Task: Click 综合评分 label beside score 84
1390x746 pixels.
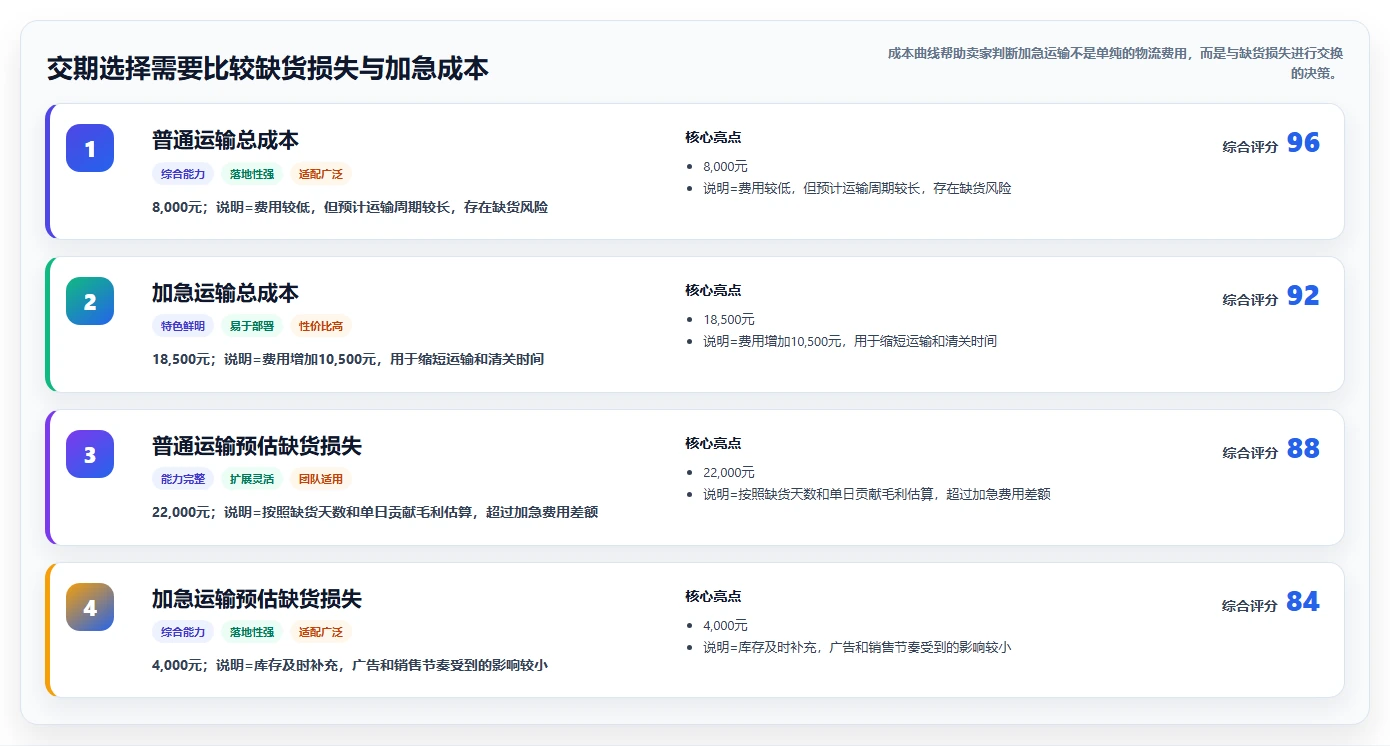Action: point(1250,606)
